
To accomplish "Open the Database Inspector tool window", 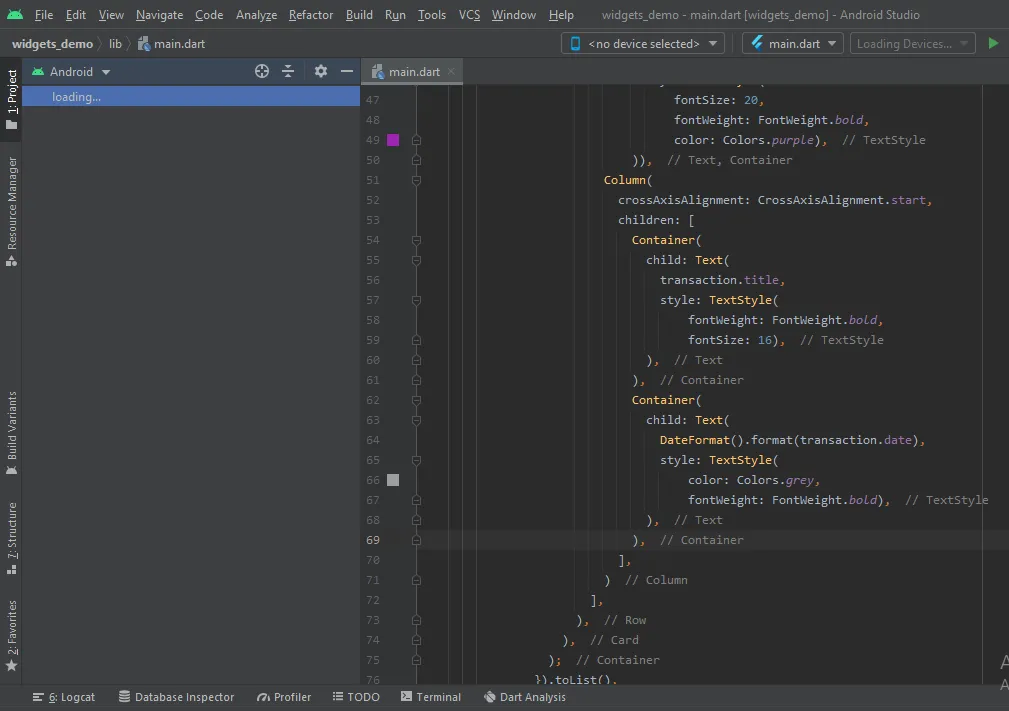I will 176,697.
